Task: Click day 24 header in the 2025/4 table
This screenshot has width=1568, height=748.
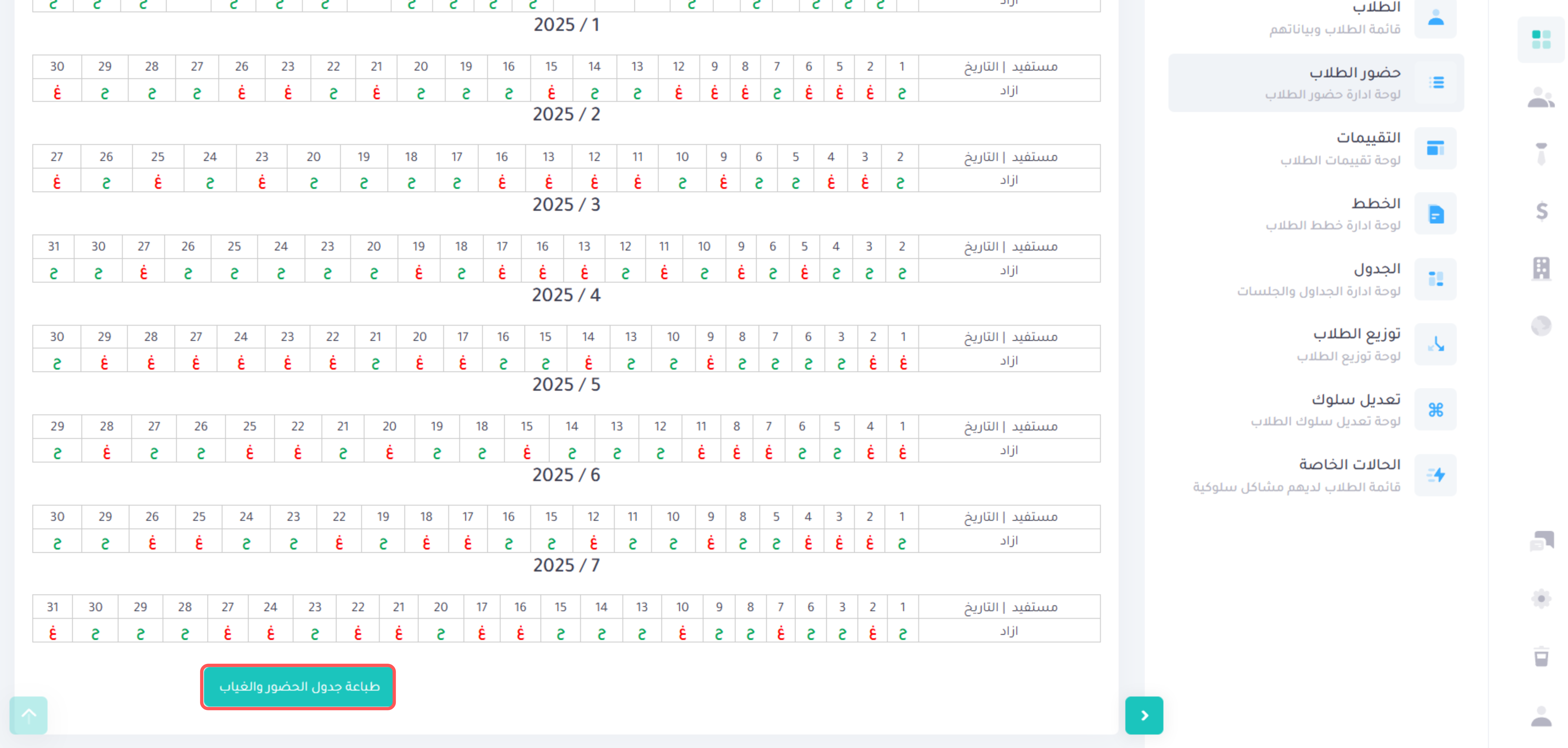Action: pos(241,337)
